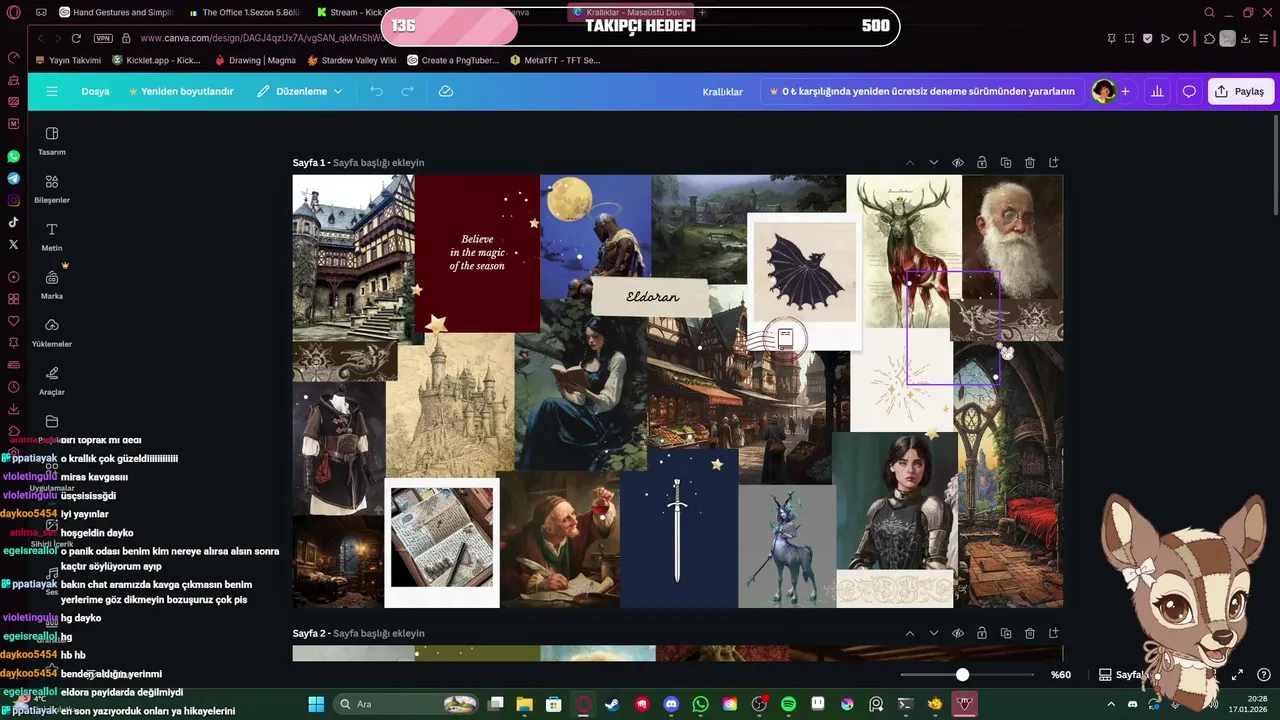Open Telegram in Opera sidebar

tap(13, 179)
